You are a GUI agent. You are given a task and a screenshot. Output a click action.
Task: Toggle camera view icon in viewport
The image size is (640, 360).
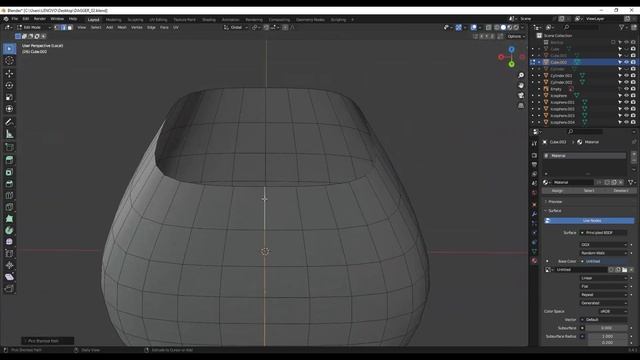pos(521,96)
